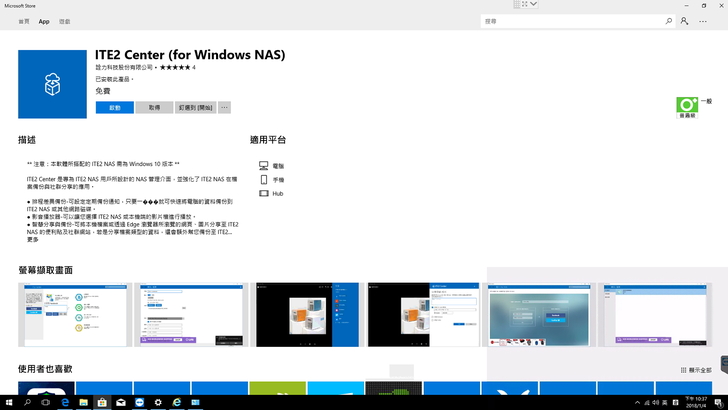This screenshot has height=410, width=728.
Task: Click the gray 取得 button
Action: coord(154,107)
